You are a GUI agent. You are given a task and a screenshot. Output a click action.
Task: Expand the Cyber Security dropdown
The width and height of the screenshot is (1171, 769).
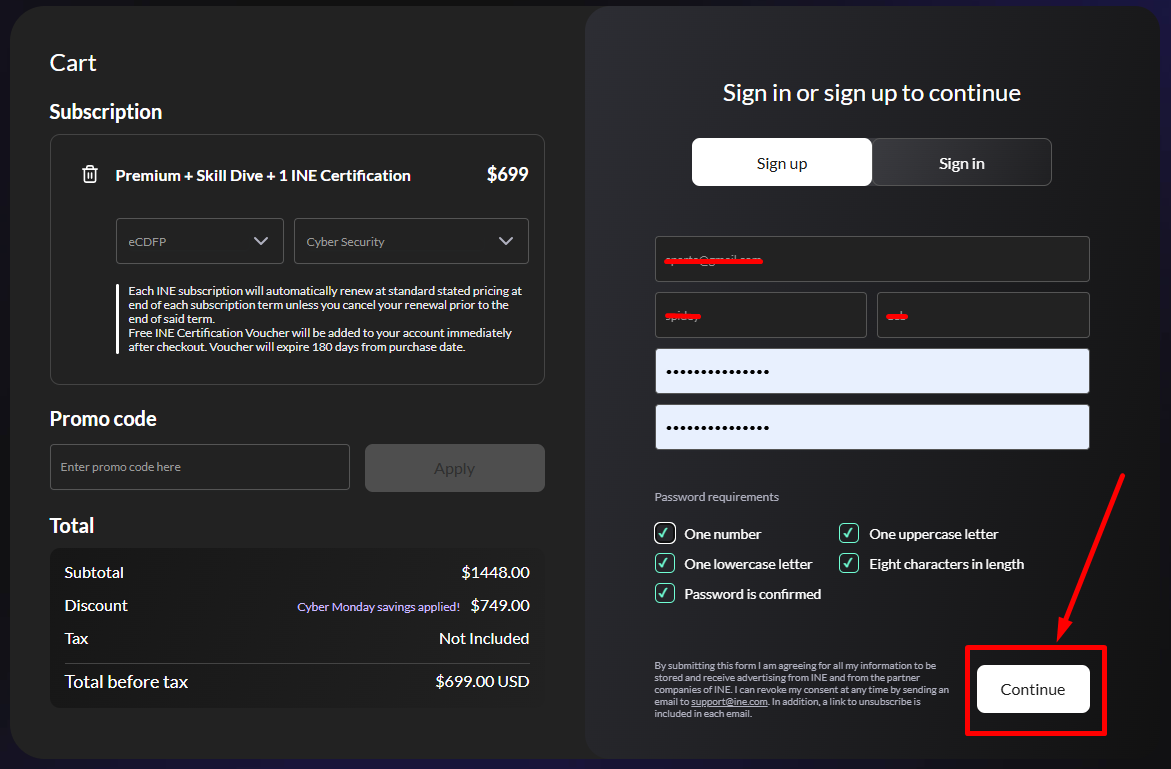411,241
